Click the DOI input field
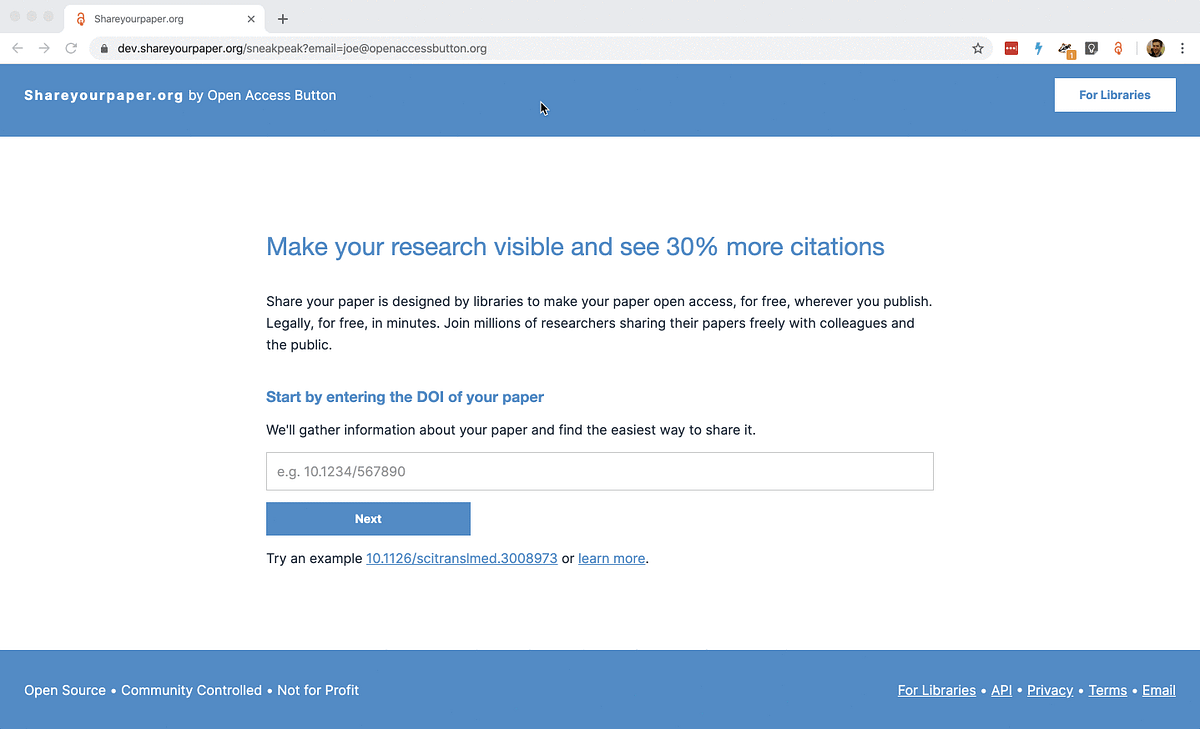Image resolution: width=1200 pixels, height=729 pixels. [x=599, y=470]
